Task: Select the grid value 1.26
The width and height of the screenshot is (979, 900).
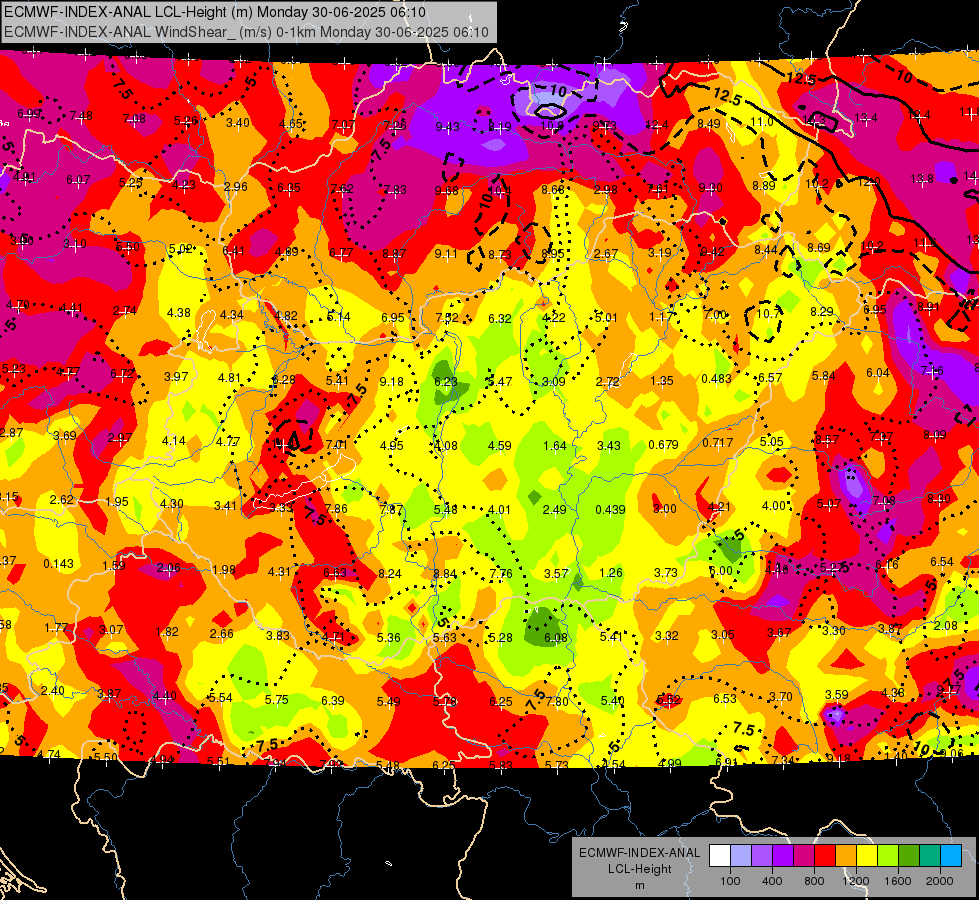Action: click(x=611, y=573)
